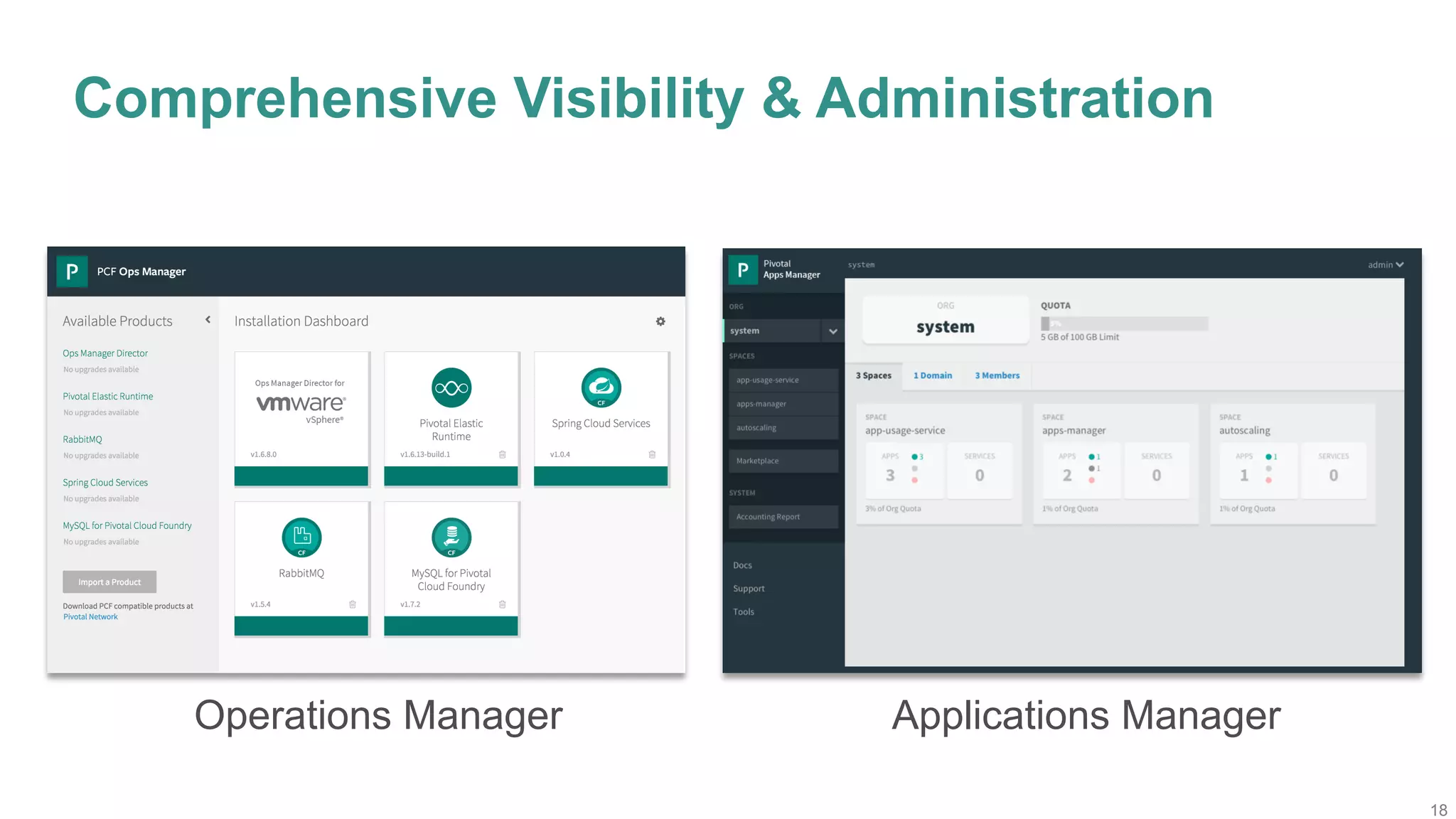Viewport: 1456px width, 819px height.
Task: Click the SERVICES count in app-usage-service card
Action: tap(980, 475)
